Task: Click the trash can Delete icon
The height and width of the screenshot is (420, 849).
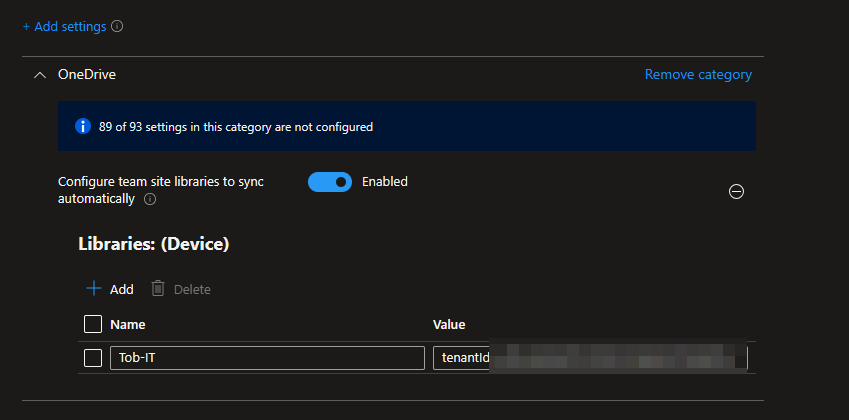Action: [x=158, y=289]
